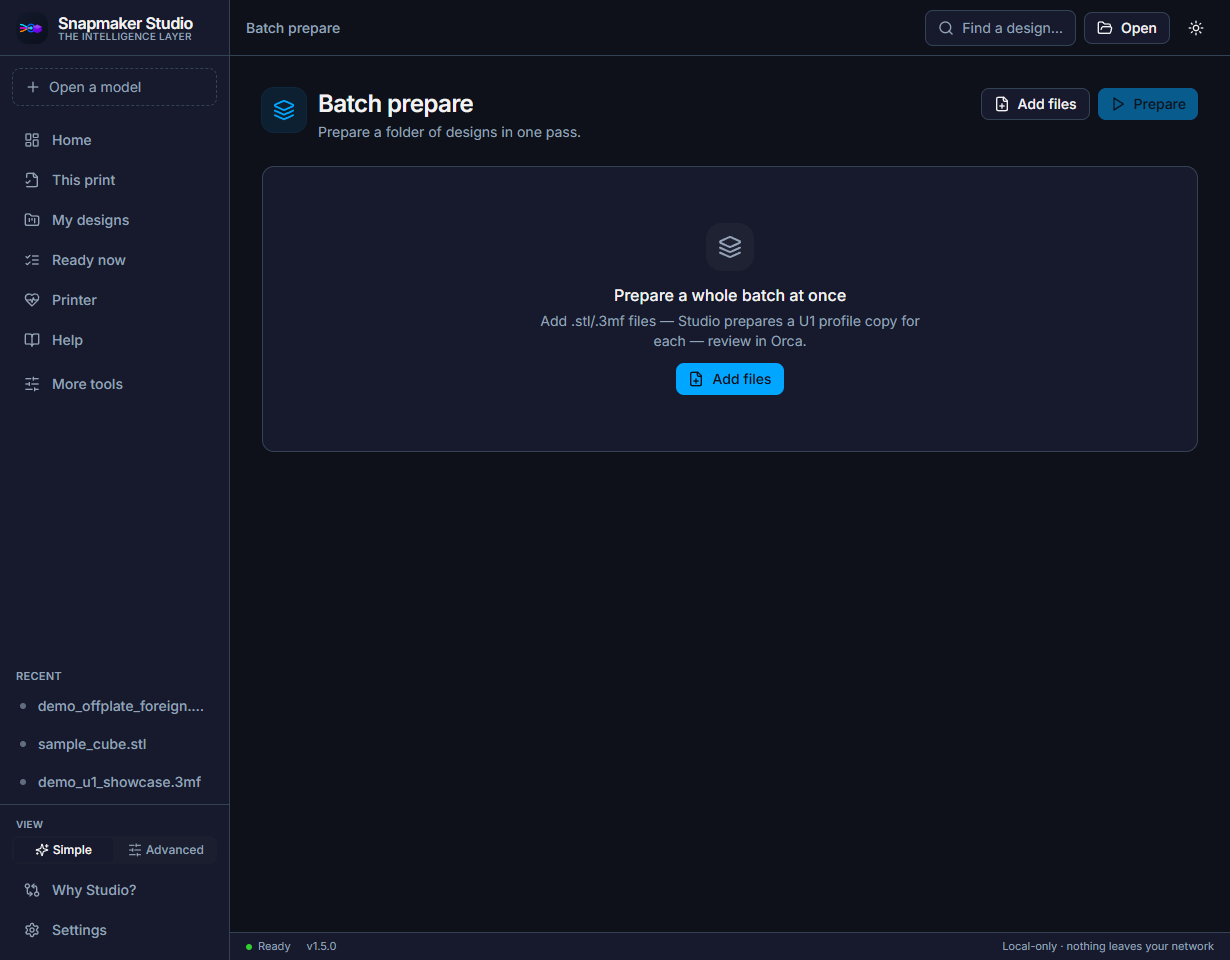The width and height of the screenshot is (1230, 960).
Task: Click the This print document icon
Action: (x=32, y=180)
